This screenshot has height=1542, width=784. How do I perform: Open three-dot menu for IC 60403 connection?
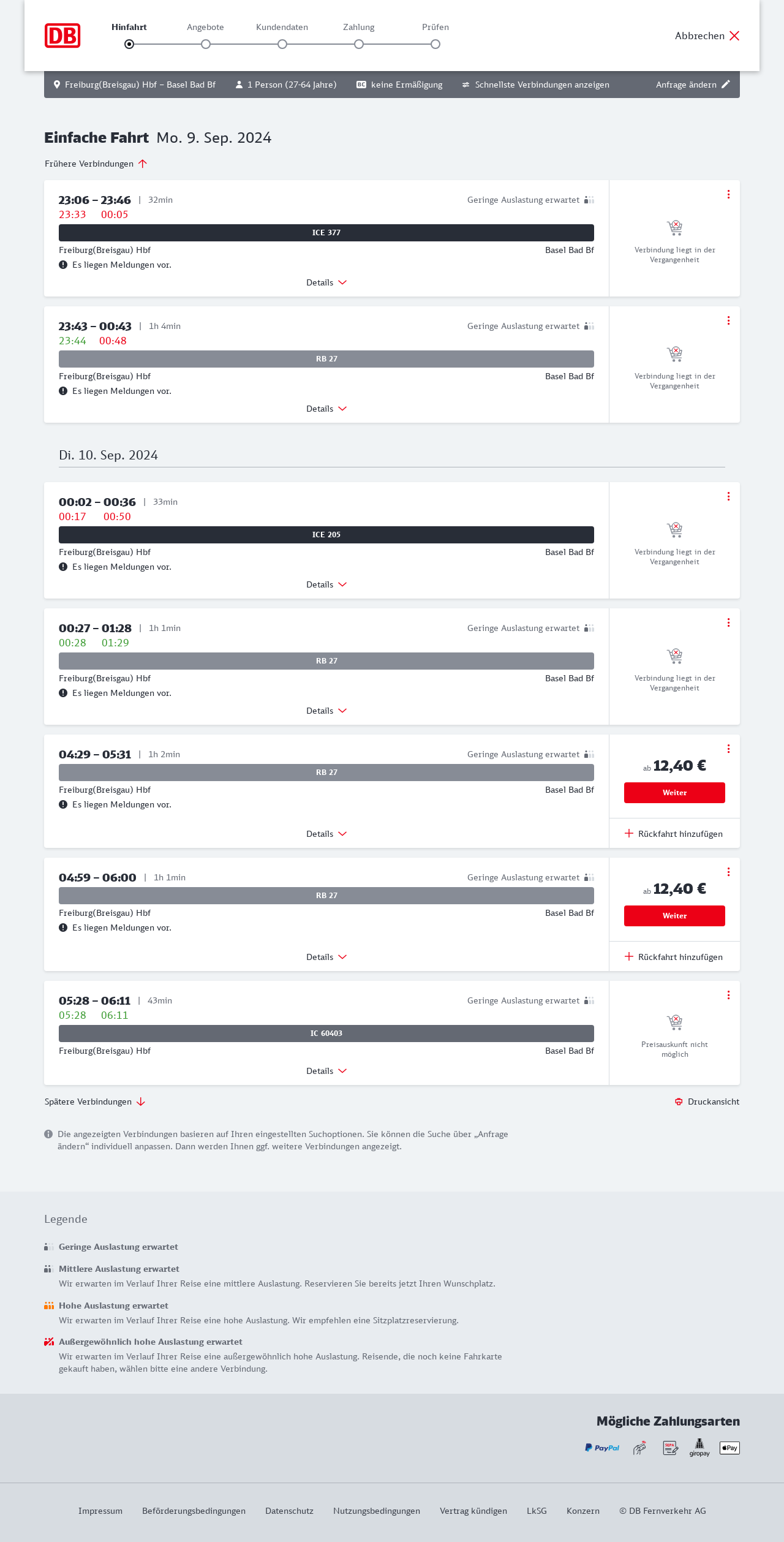point(728,995)
